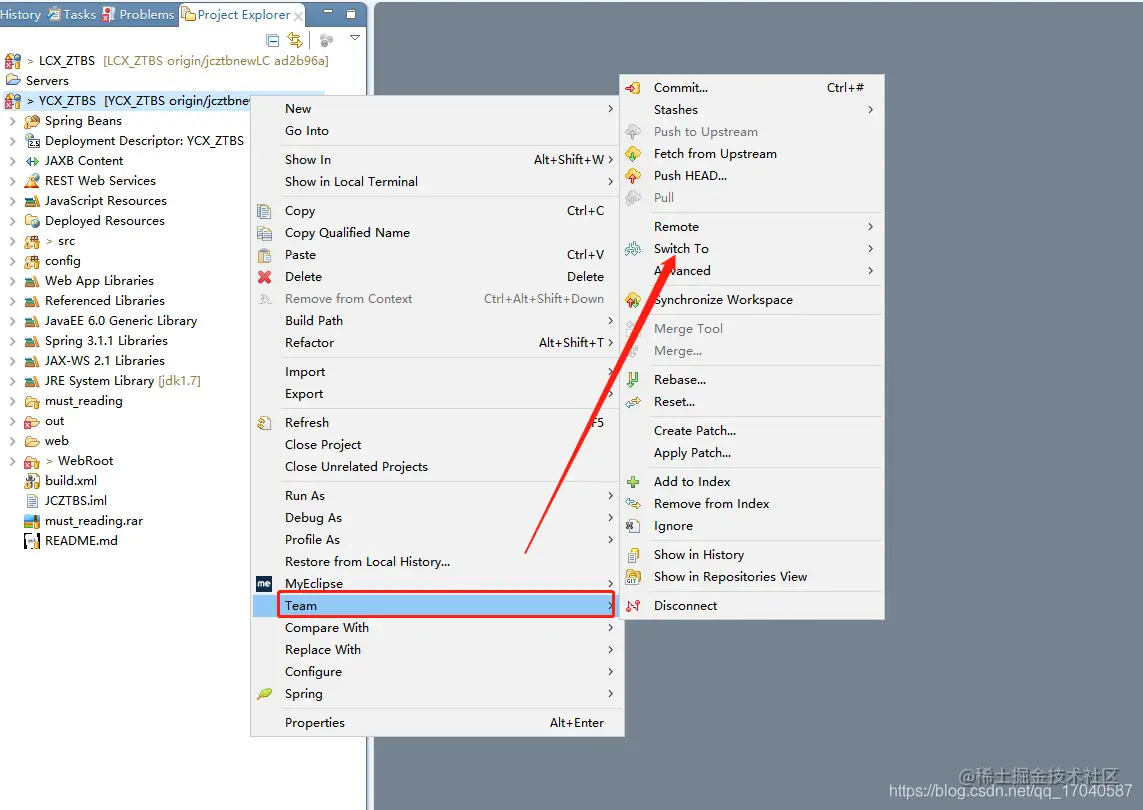This screenshot has height=810, width=1143.
Task: Expand the Web App Libraries node
Action: (12, 281)
